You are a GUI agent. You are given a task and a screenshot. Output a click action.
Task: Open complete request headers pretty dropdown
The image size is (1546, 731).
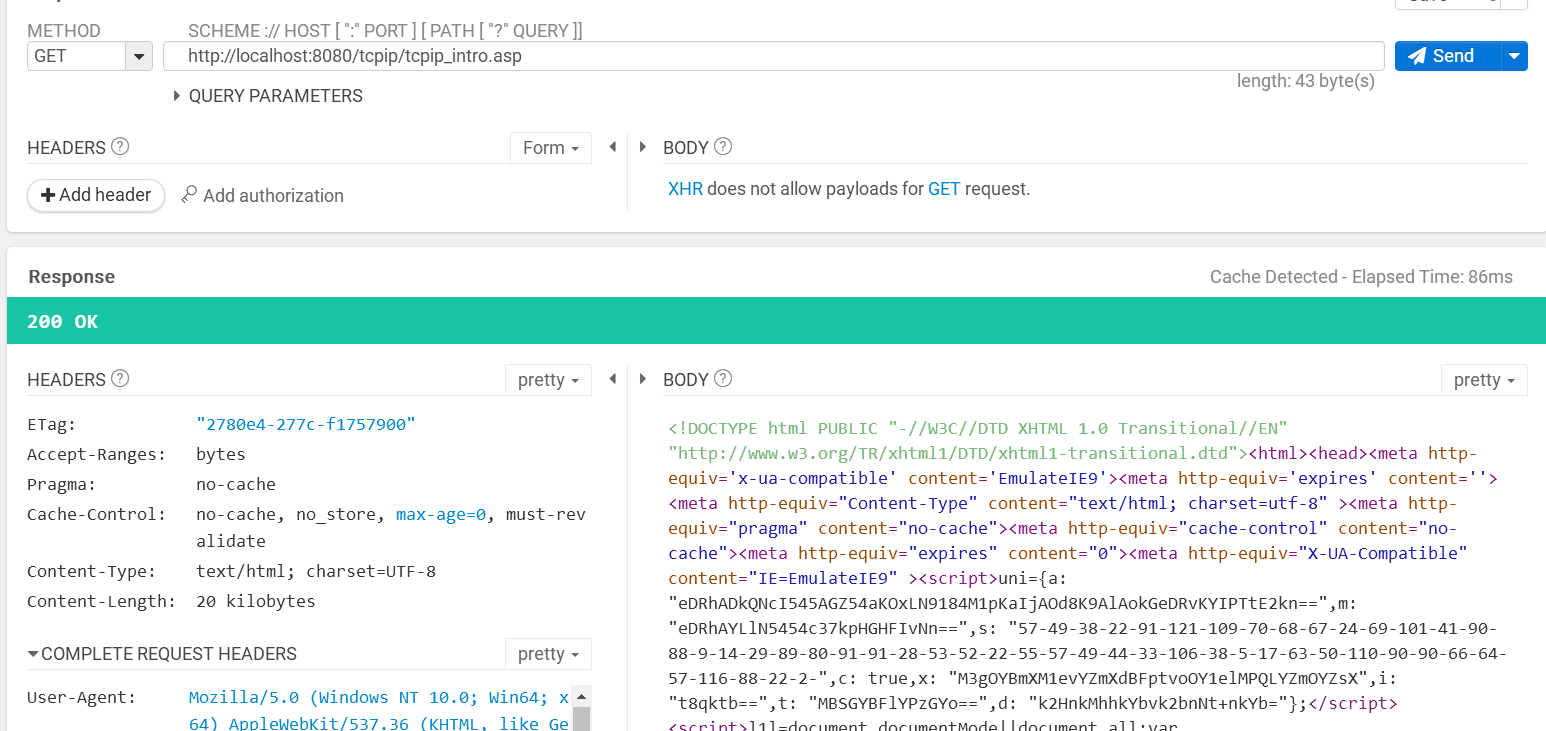coord(549,654)
